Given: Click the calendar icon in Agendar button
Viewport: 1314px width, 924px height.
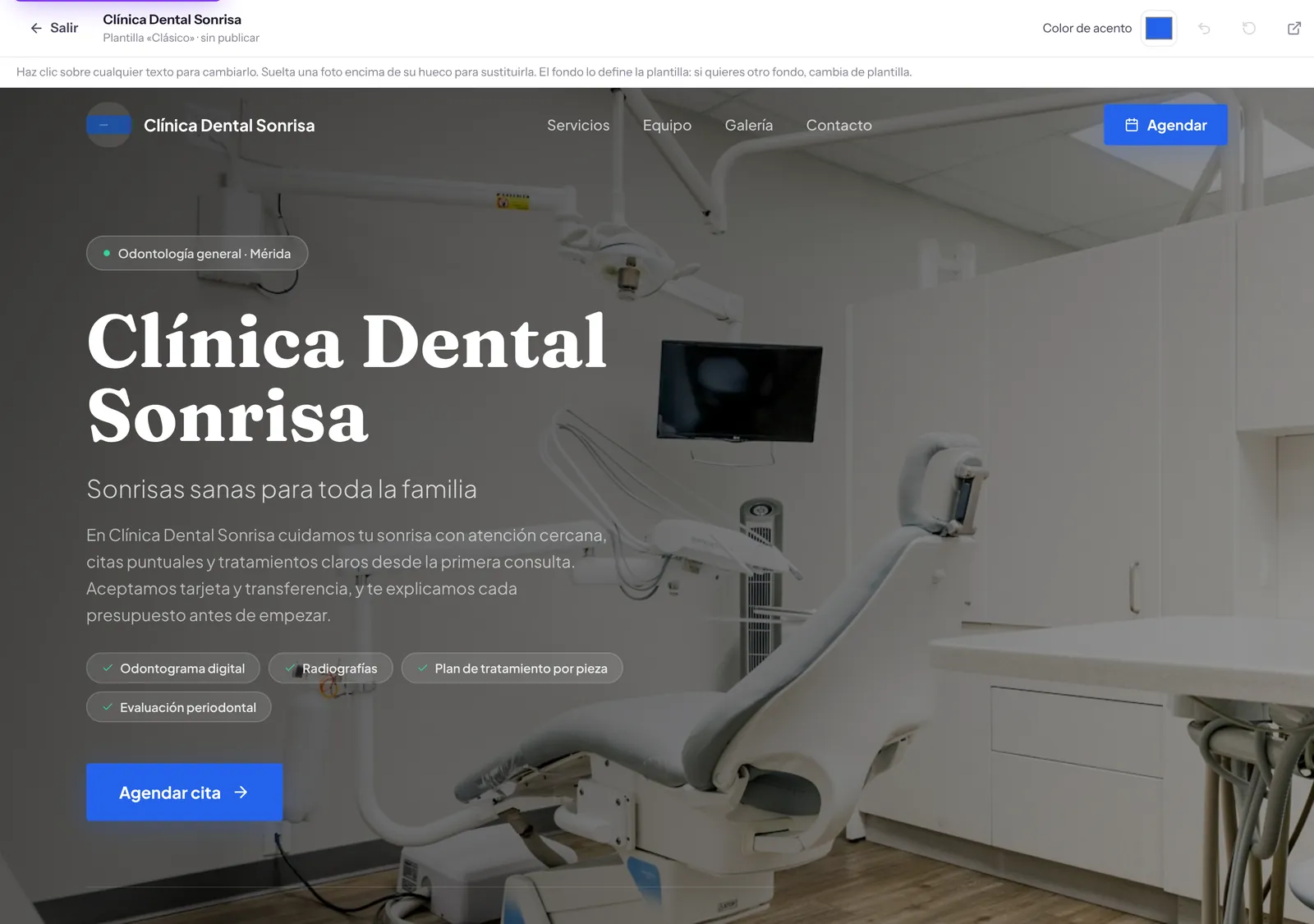Looking at the screenshot, I should (1132, 125).
